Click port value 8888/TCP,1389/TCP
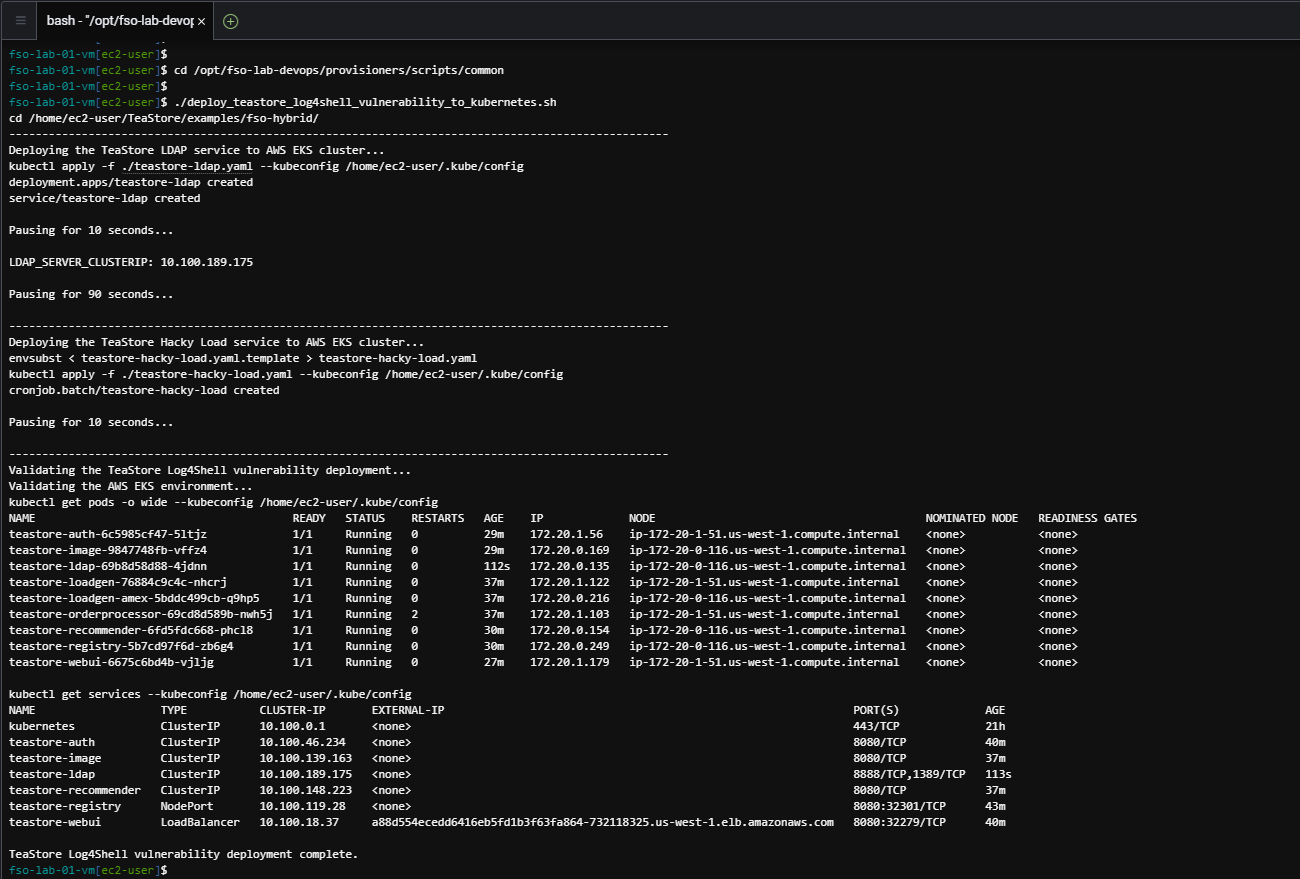 tap(909, 774)
